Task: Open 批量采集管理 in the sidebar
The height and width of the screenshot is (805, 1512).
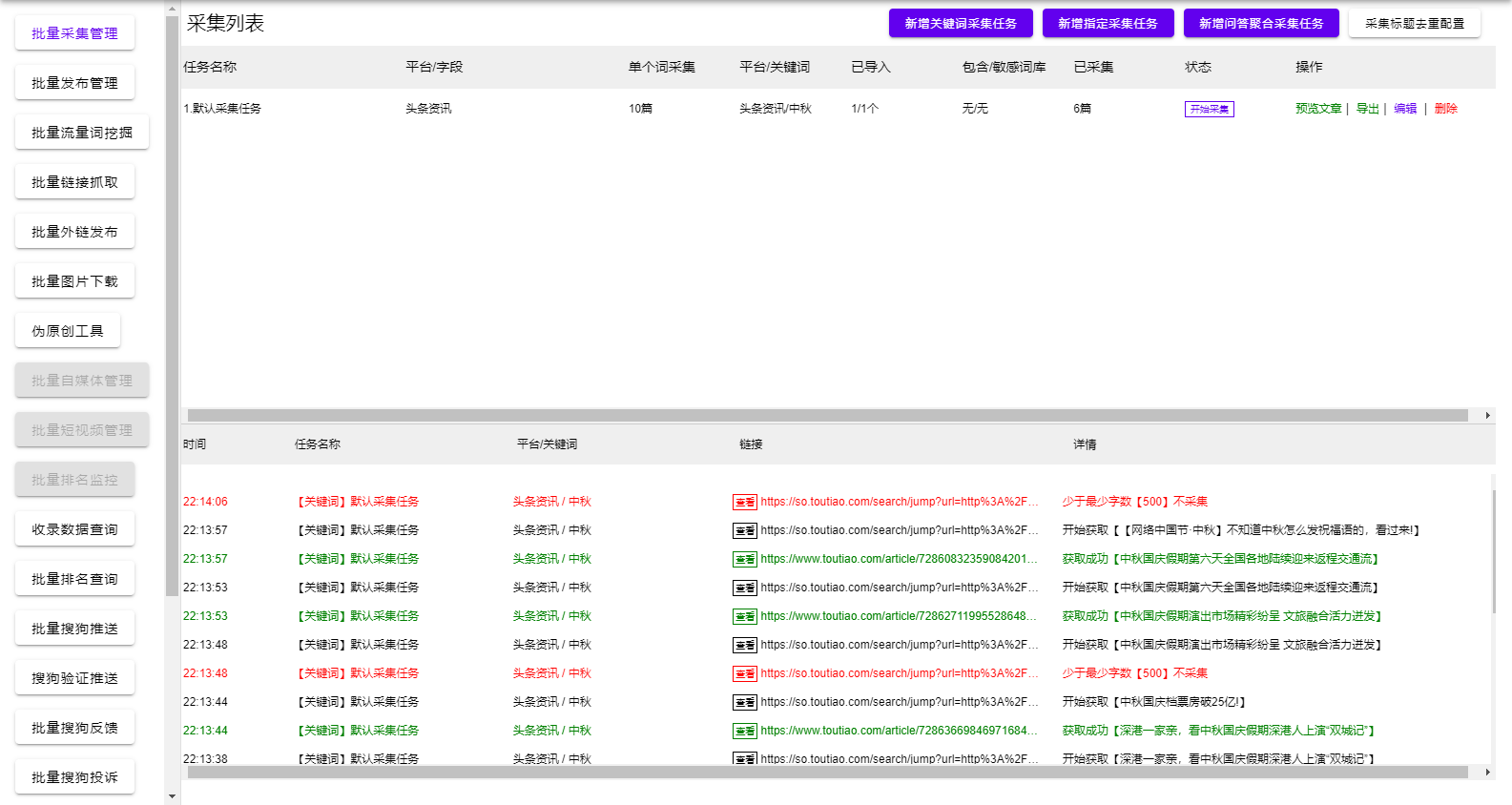Action: coord(74,33)
